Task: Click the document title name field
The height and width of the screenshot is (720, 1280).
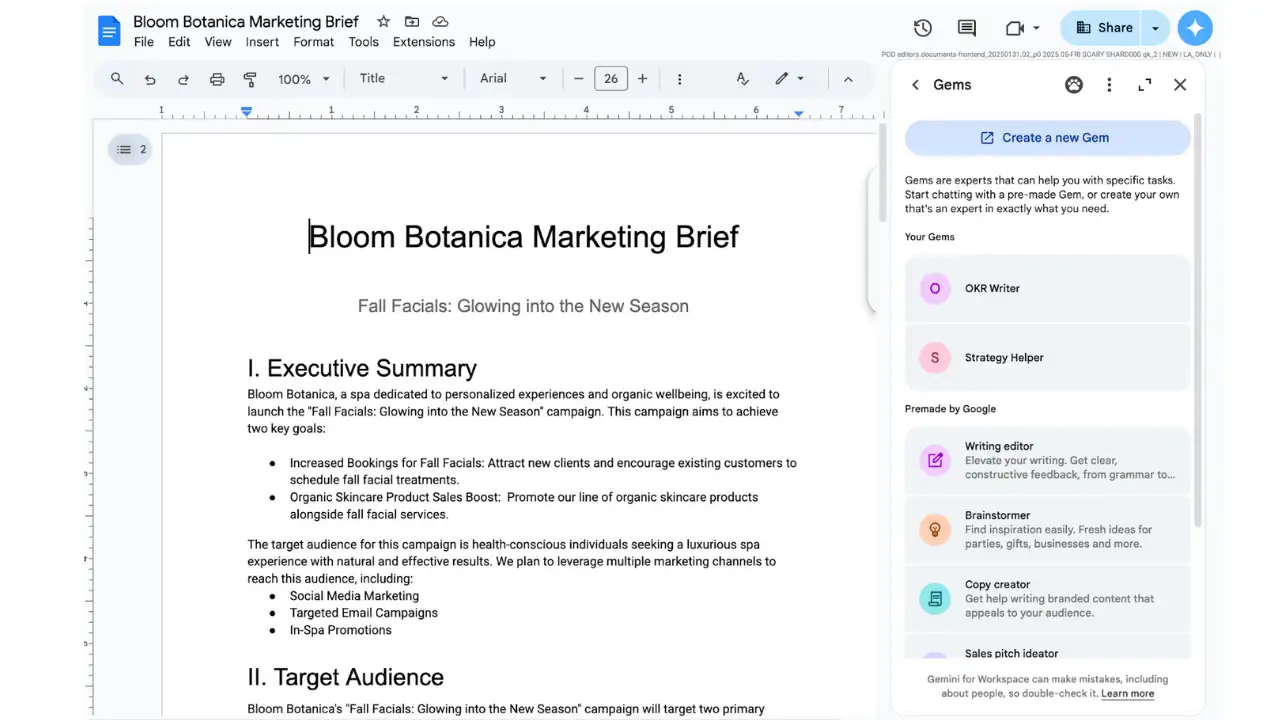Action: tap(246, 22)
